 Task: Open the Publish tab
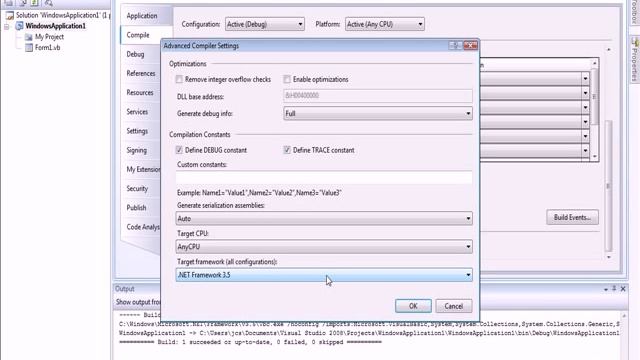point(136,208)
